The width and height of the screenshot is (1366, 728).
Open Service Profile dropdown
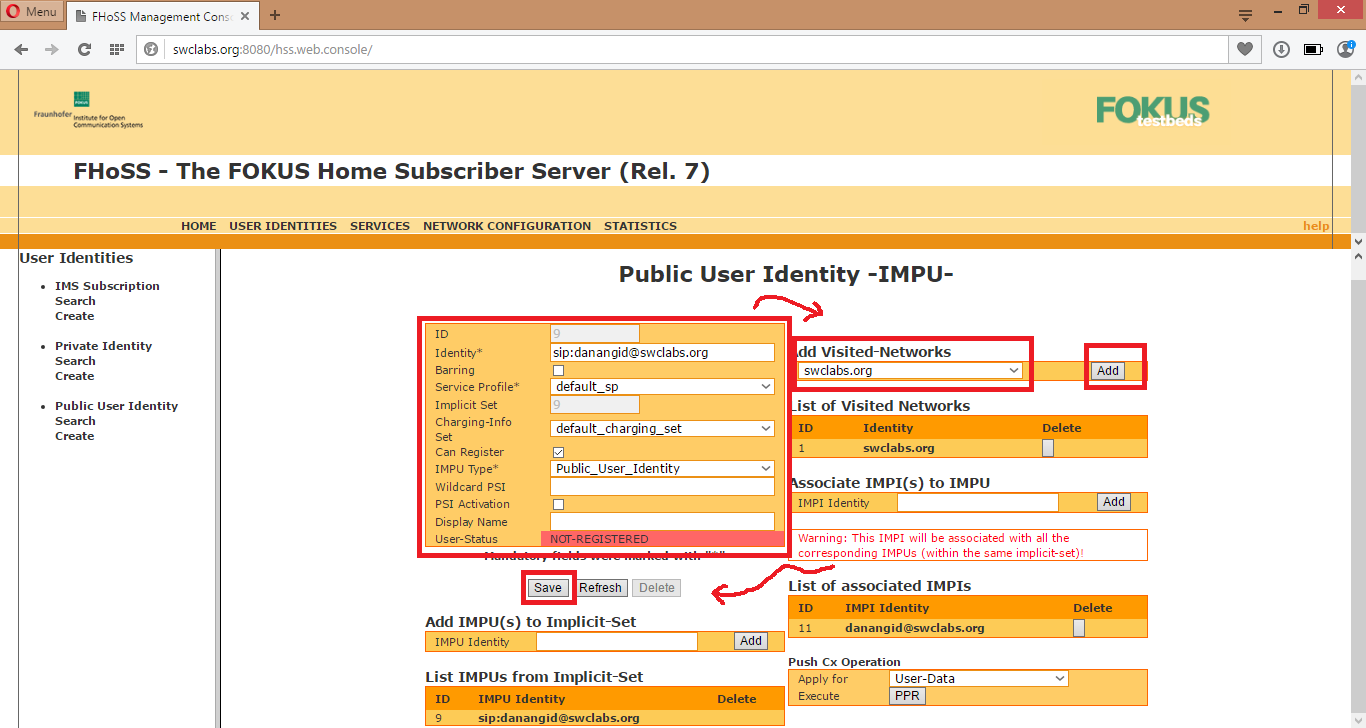click(x=662, y=387)
